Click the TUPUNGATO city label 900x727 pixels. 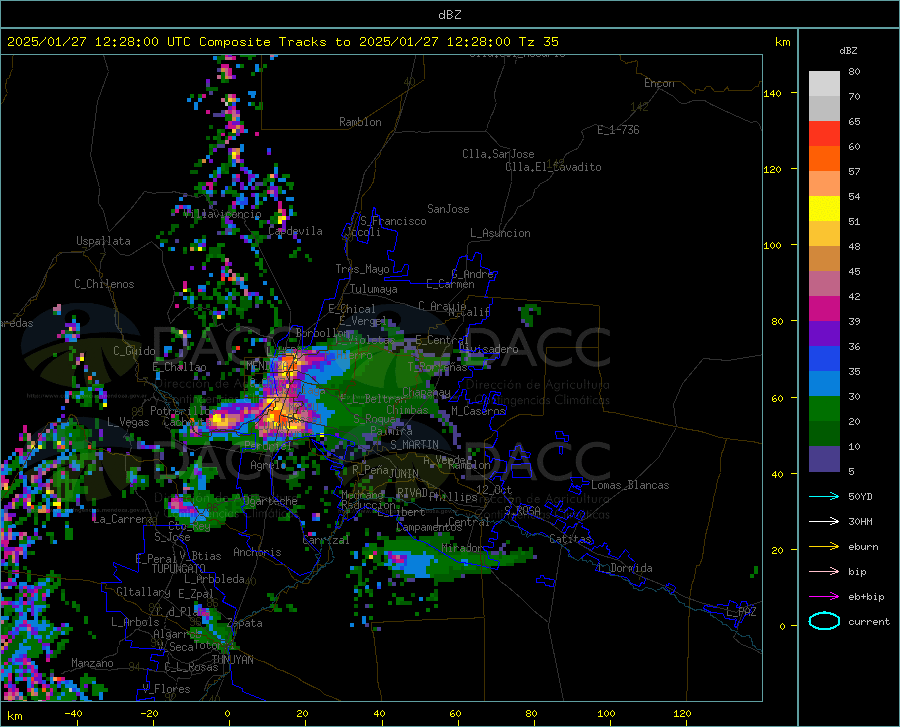179,569
